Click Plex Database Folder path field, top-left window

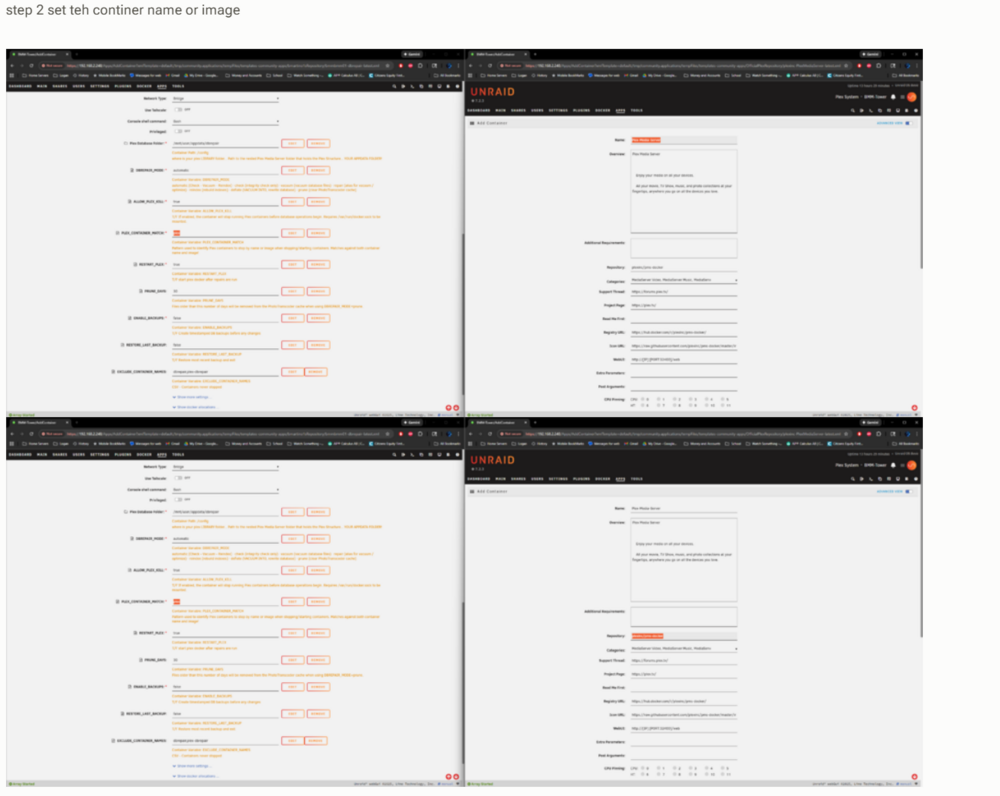[225, 144]
